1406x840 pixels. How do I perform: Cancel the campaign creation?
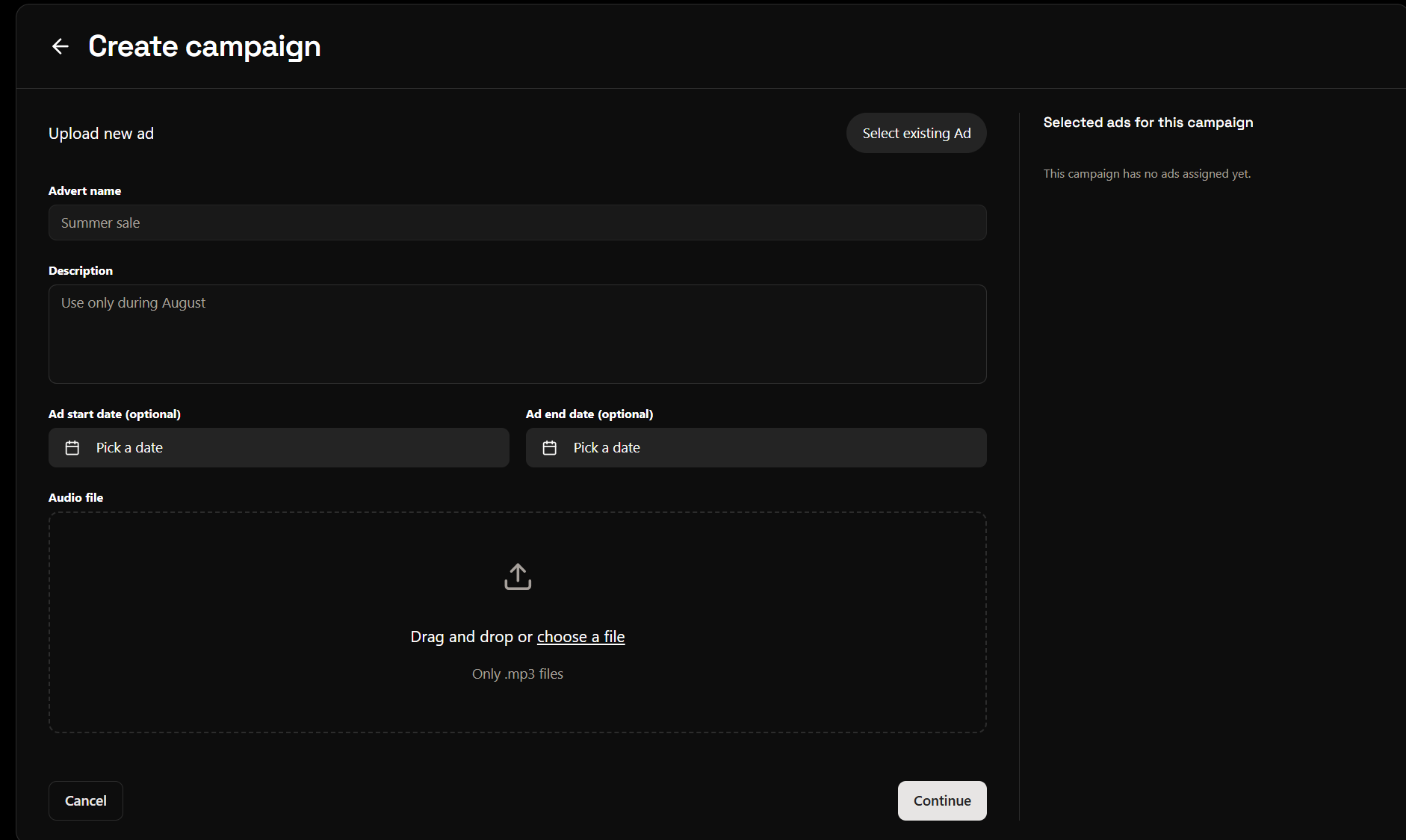(86, 800)
